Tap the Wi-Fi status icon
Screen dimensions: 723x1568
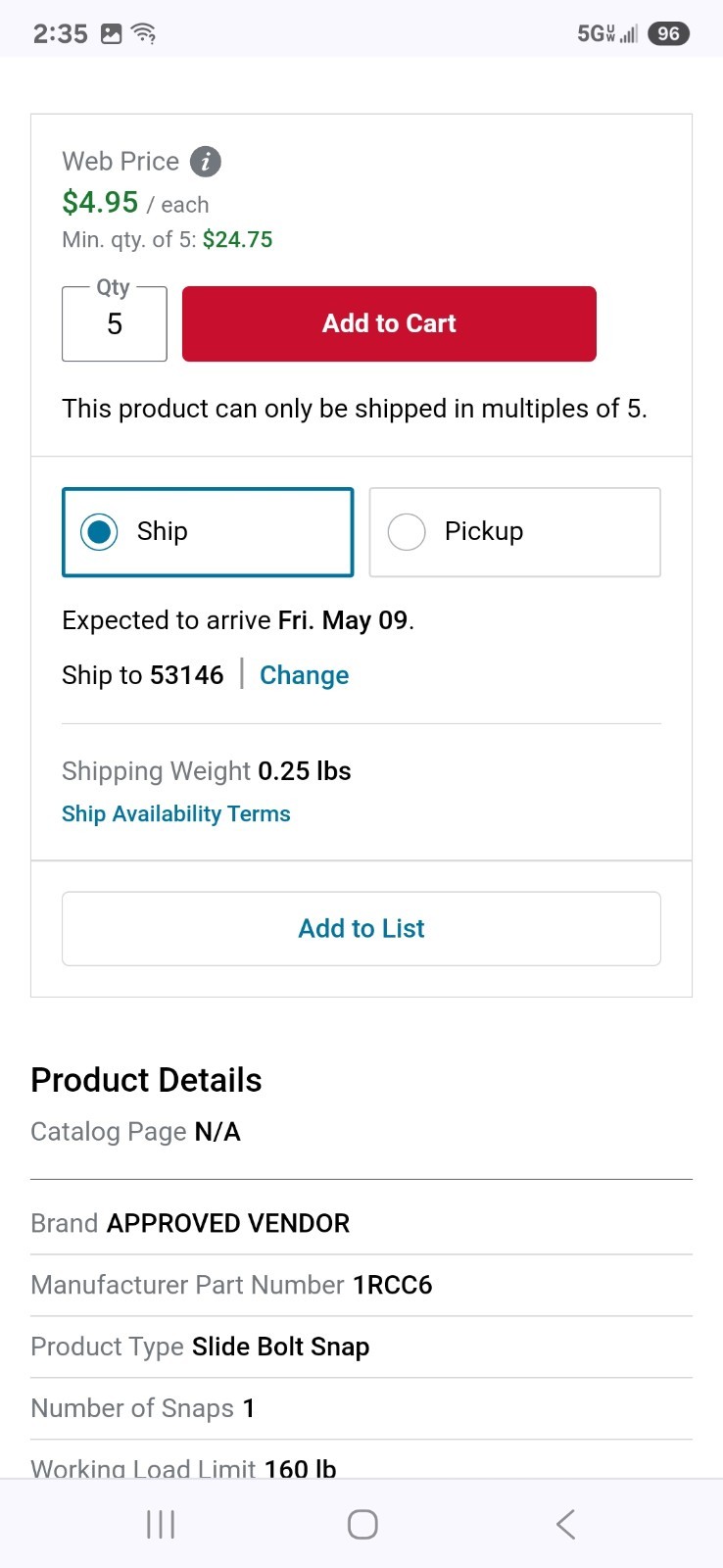tap(144, 33)
